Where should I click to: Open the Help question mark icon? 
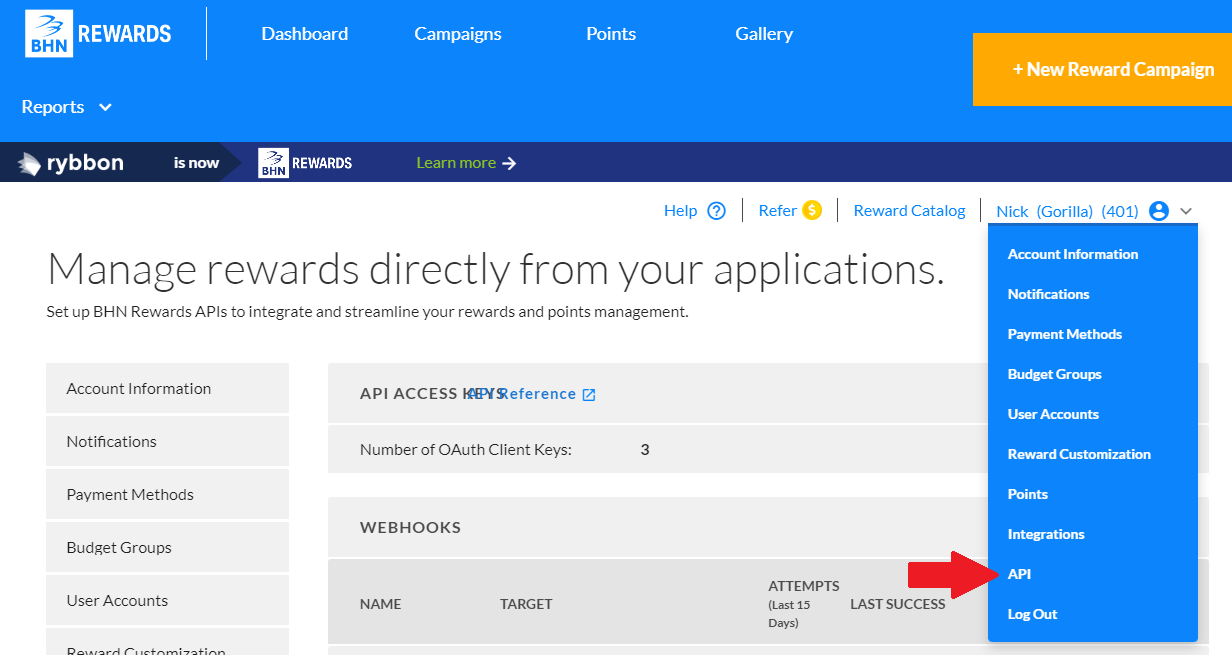716,211
